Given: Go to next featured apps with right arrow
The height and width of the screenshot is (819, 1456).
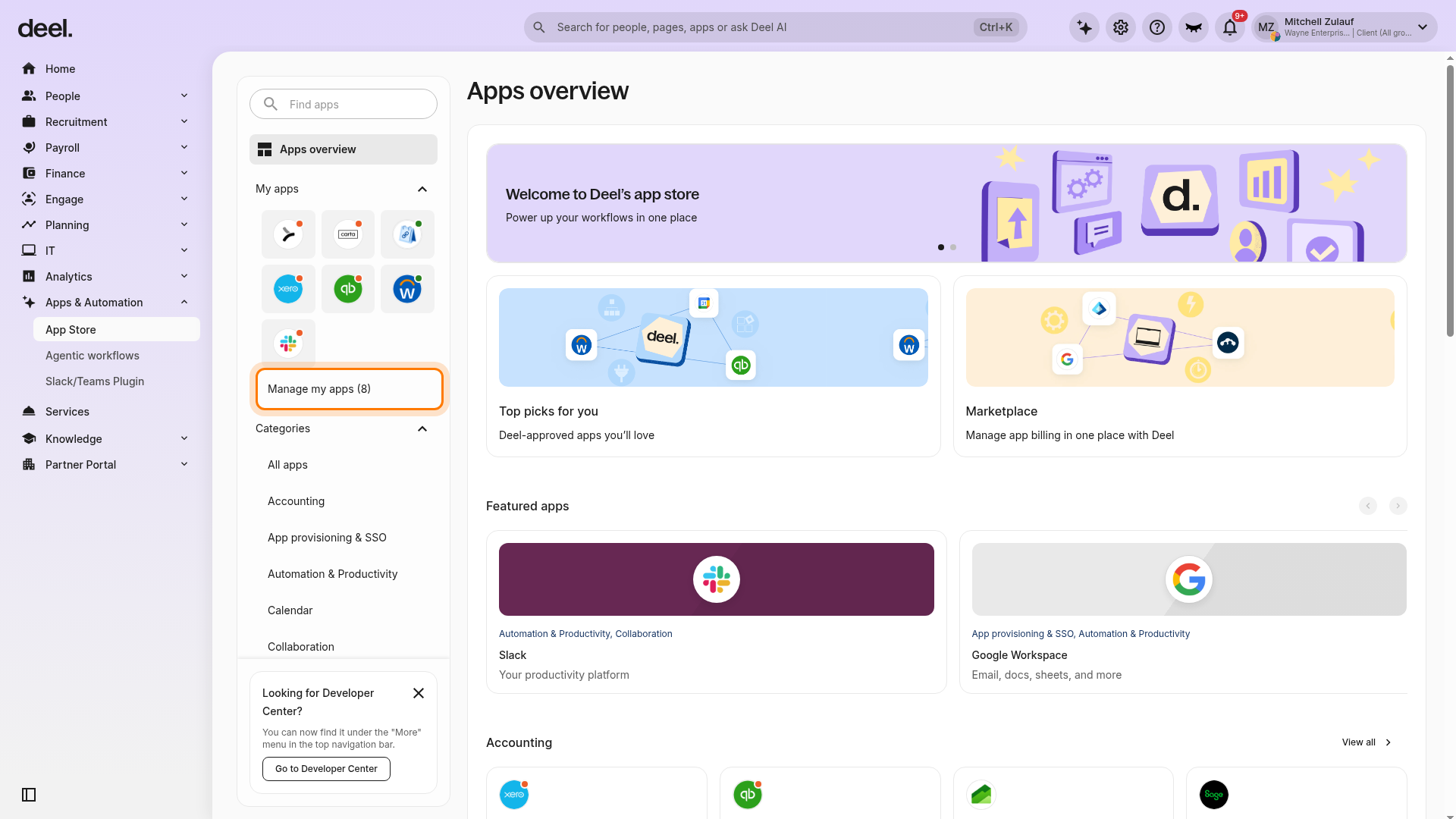Looking at the screenshot, I should pos(1398,506).
